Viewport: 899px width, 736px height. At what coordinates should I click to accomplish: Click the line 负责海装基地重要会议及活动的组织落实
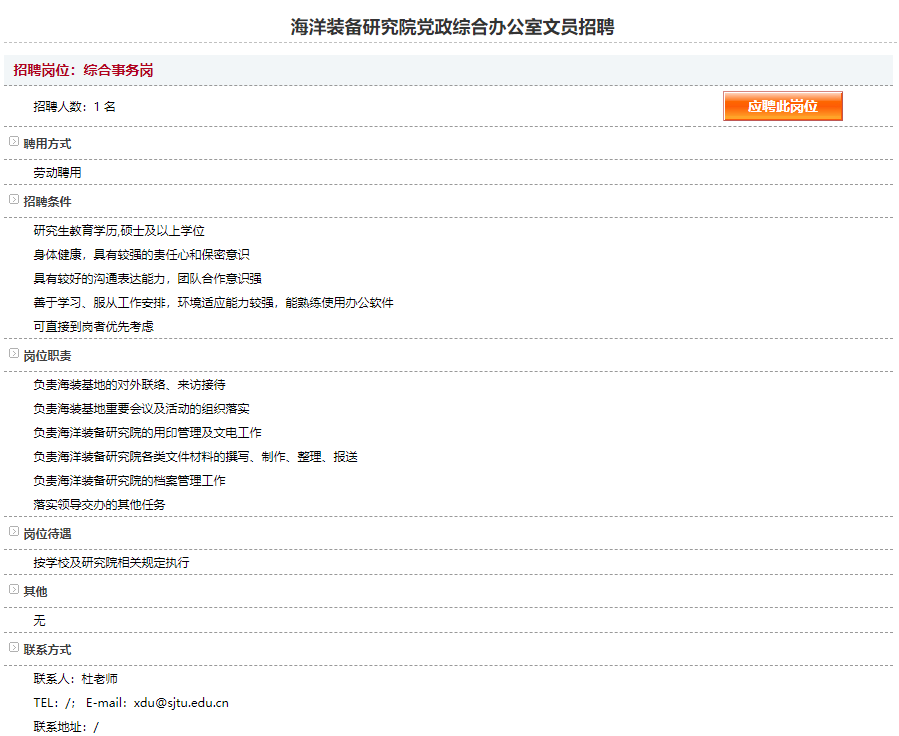pyautogui.click(x=142, y=409)
